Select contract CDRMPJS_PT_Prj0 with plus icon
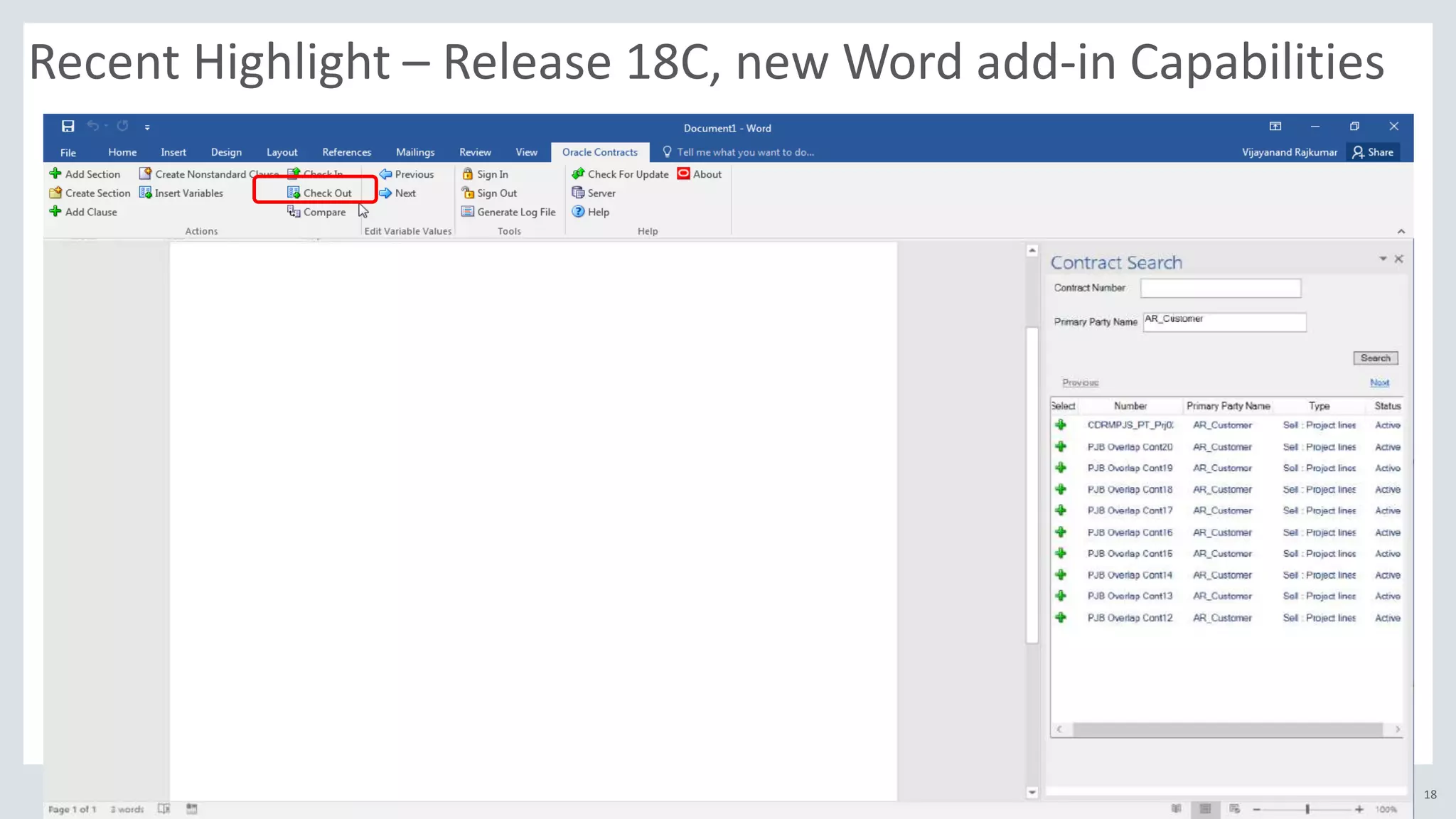 pos(1061,425)
